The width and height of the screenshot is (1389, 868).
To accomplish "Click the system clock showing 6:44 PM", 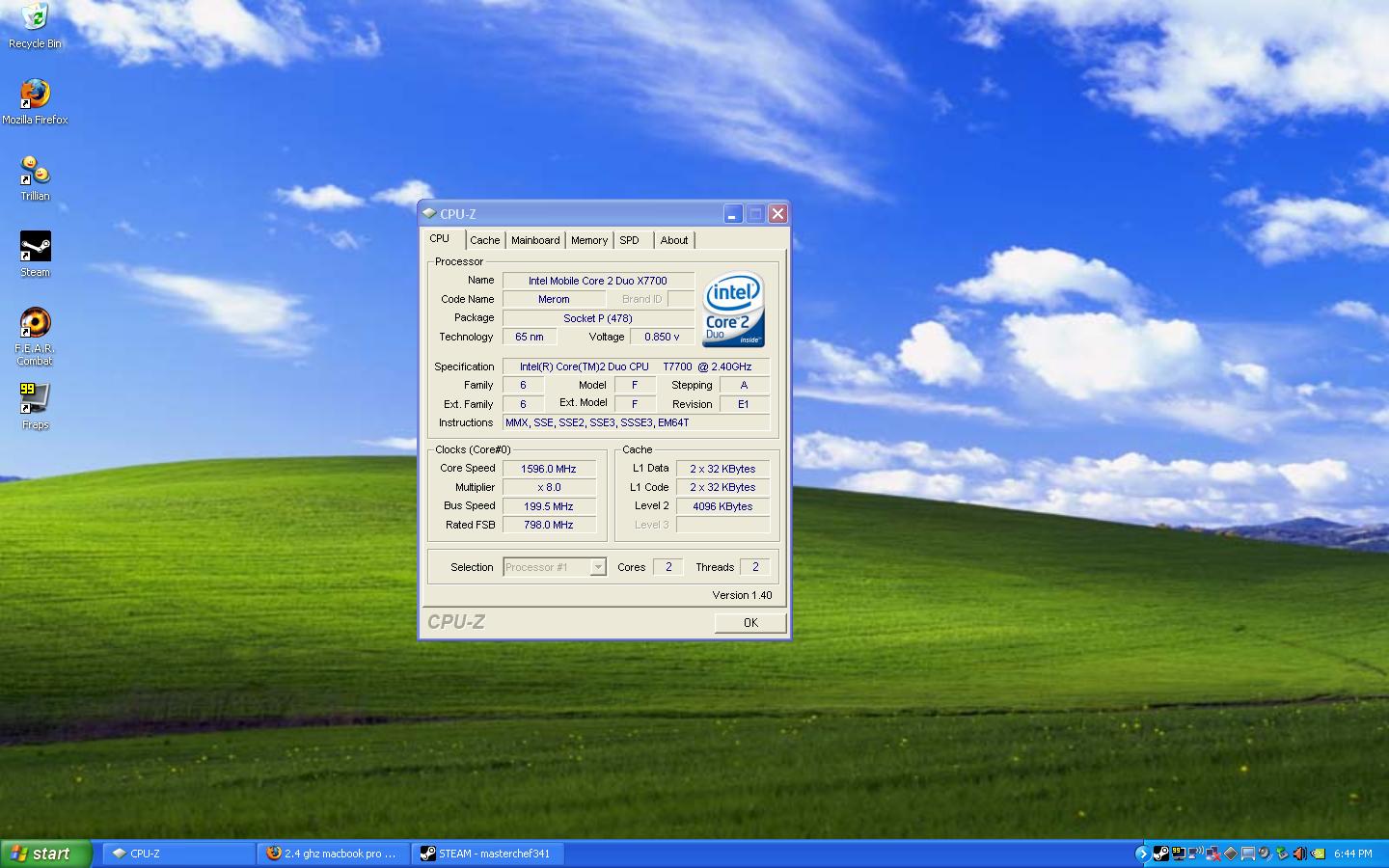I will tap(1352, 854).
